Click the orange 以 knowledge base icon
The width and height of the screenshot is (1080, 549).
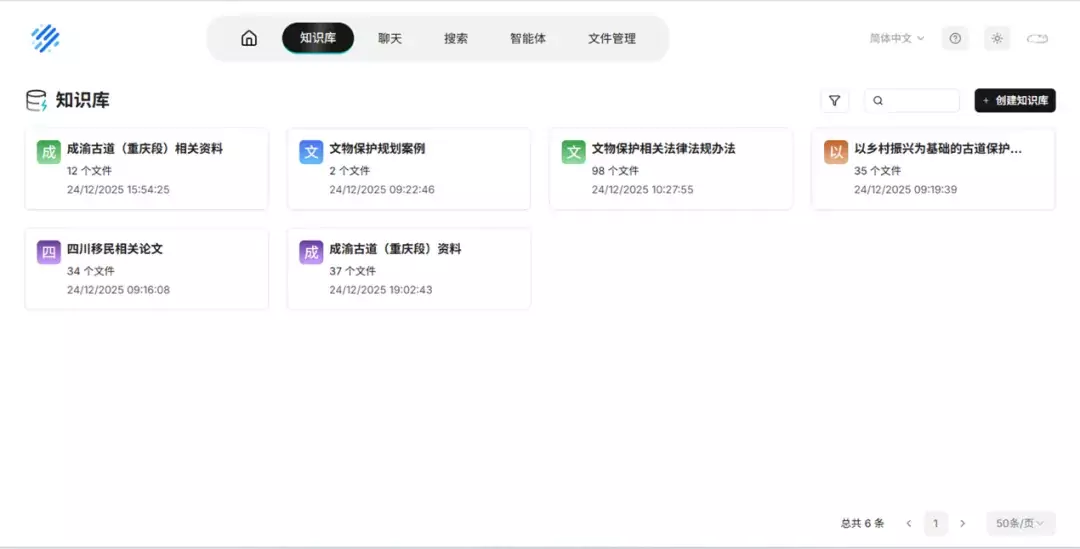[836, 152]
